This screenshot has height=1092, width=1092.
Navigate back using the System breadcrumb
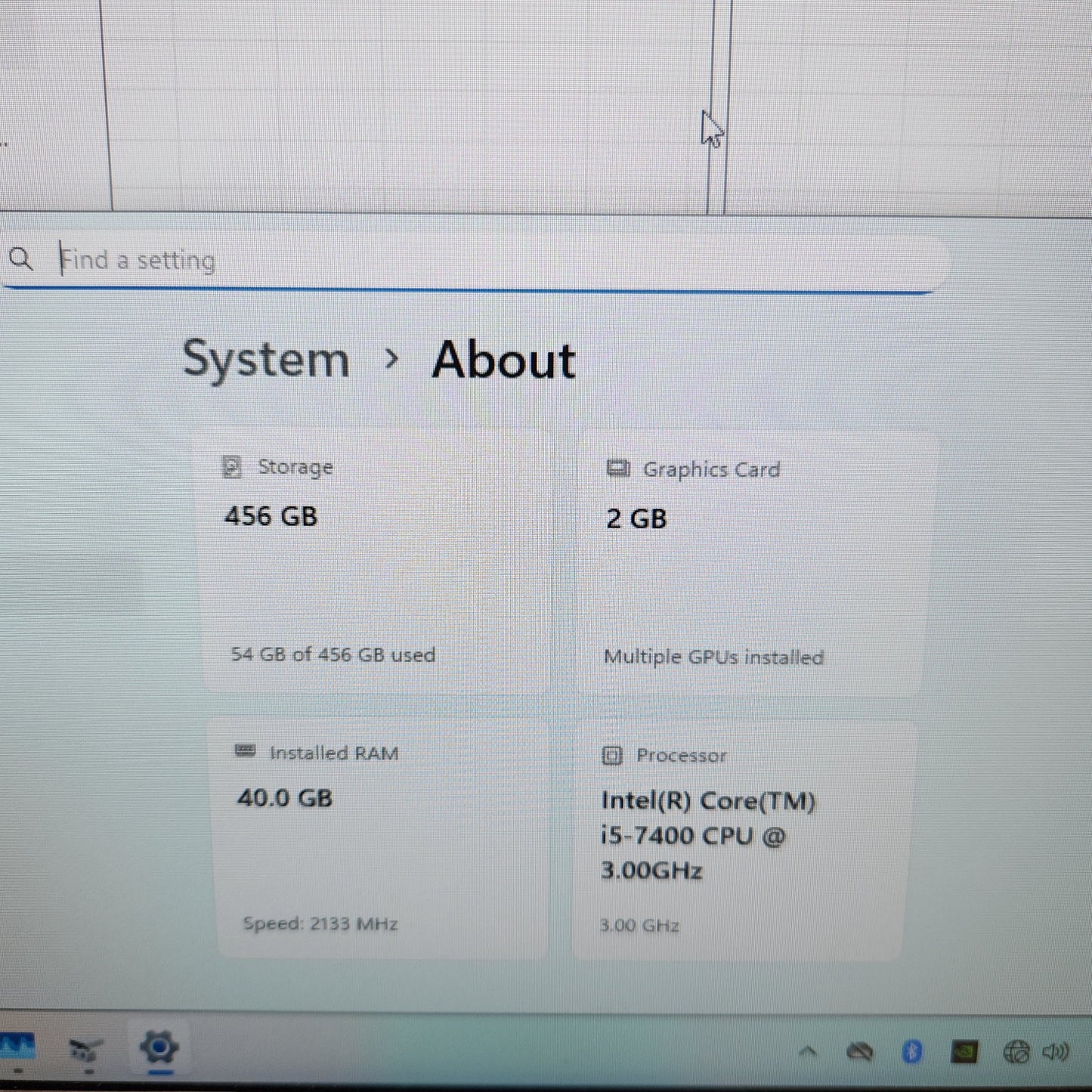tap(266, 358)
